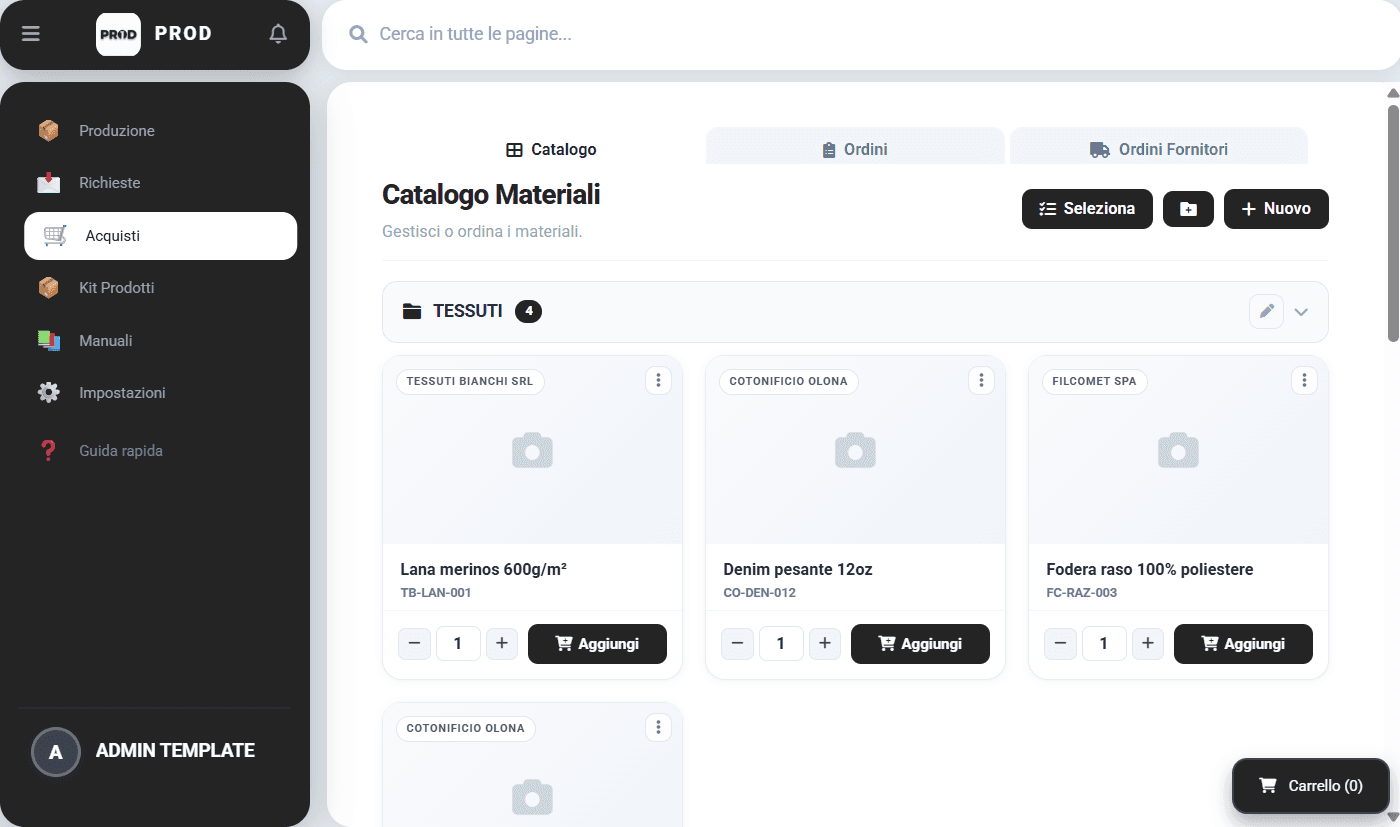
Task: Open the three-dot menu on the Filcomet Spa card
Action: click(x=1304, y=381)
